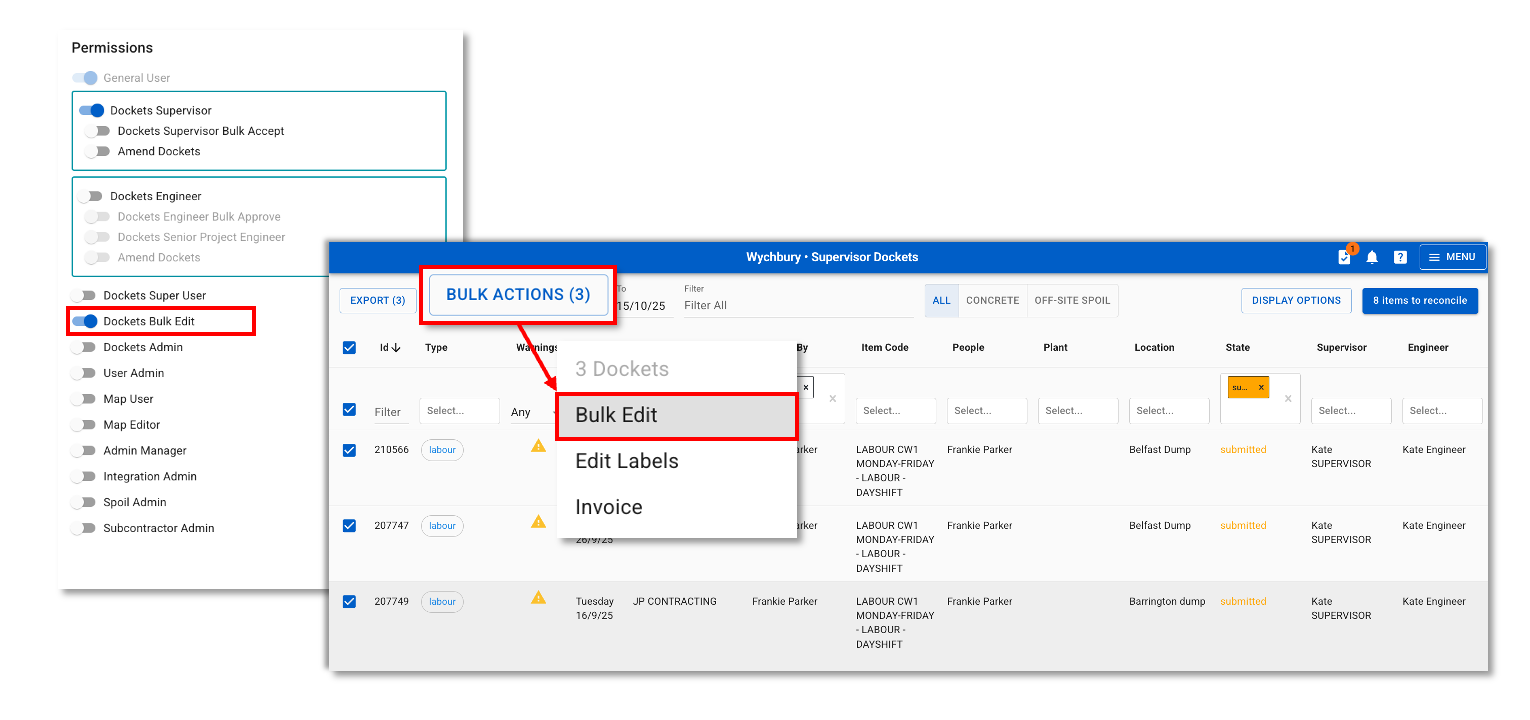1530x720 pixels.
Task: Choose Bulk Edit from the actions menu
Action: [x=676, y=415]
